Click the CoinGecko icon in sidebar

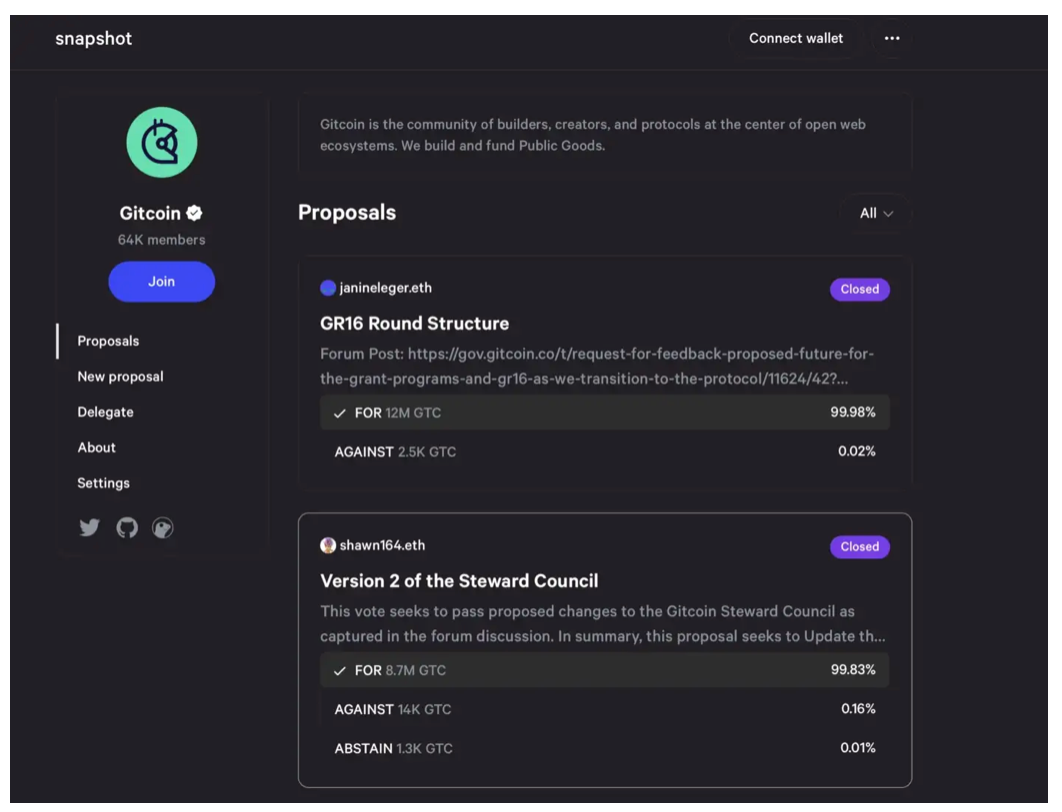click(x=163, y=528)
